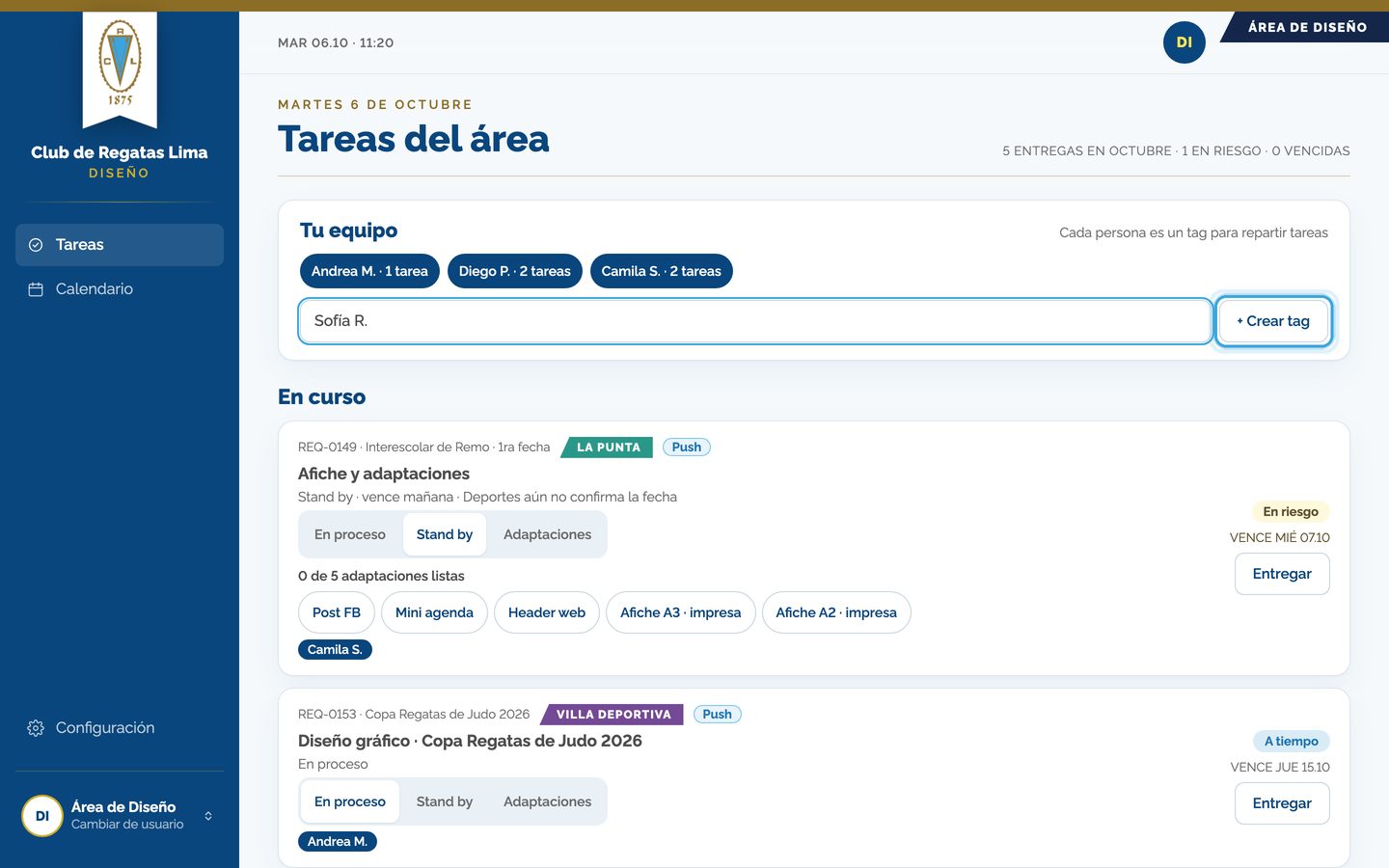Open the Tareas menu item

coord(120,245)
